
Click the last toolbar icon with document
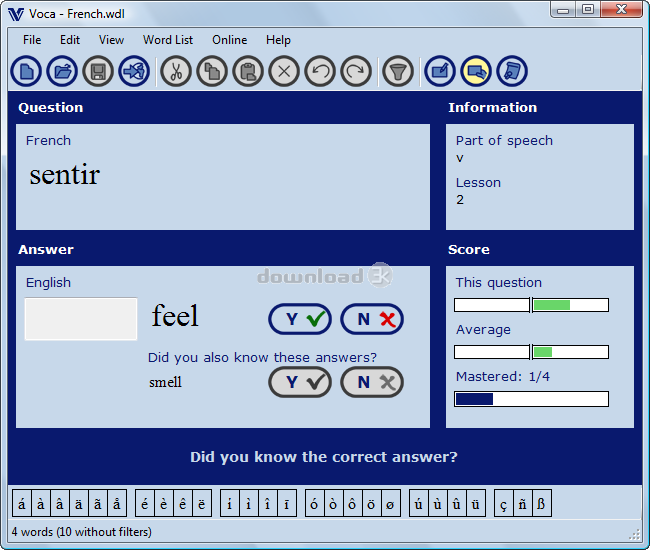[x=512, y=71]
